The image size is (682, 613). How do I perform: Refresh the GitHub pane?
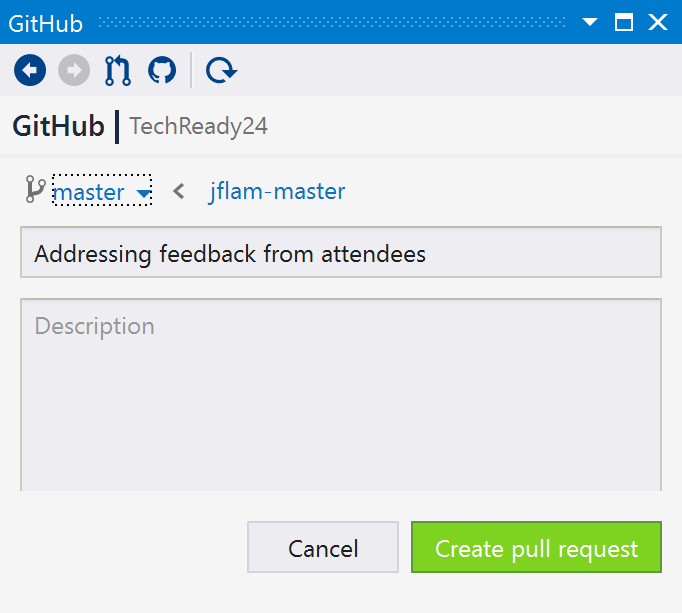coord(221,70)
